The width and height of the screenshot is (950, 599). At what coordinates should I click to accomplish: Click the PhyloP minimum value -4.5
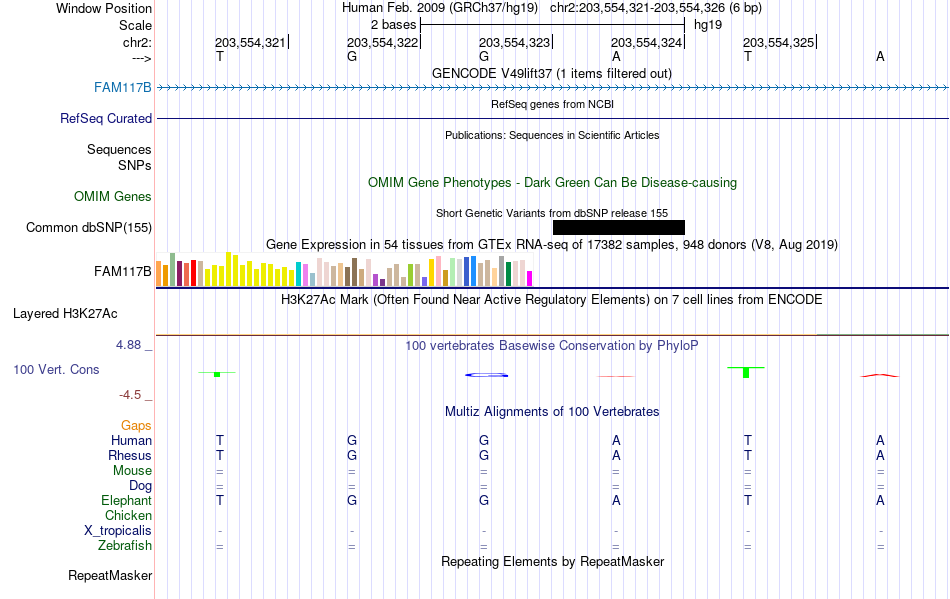(x=130, y=395)
